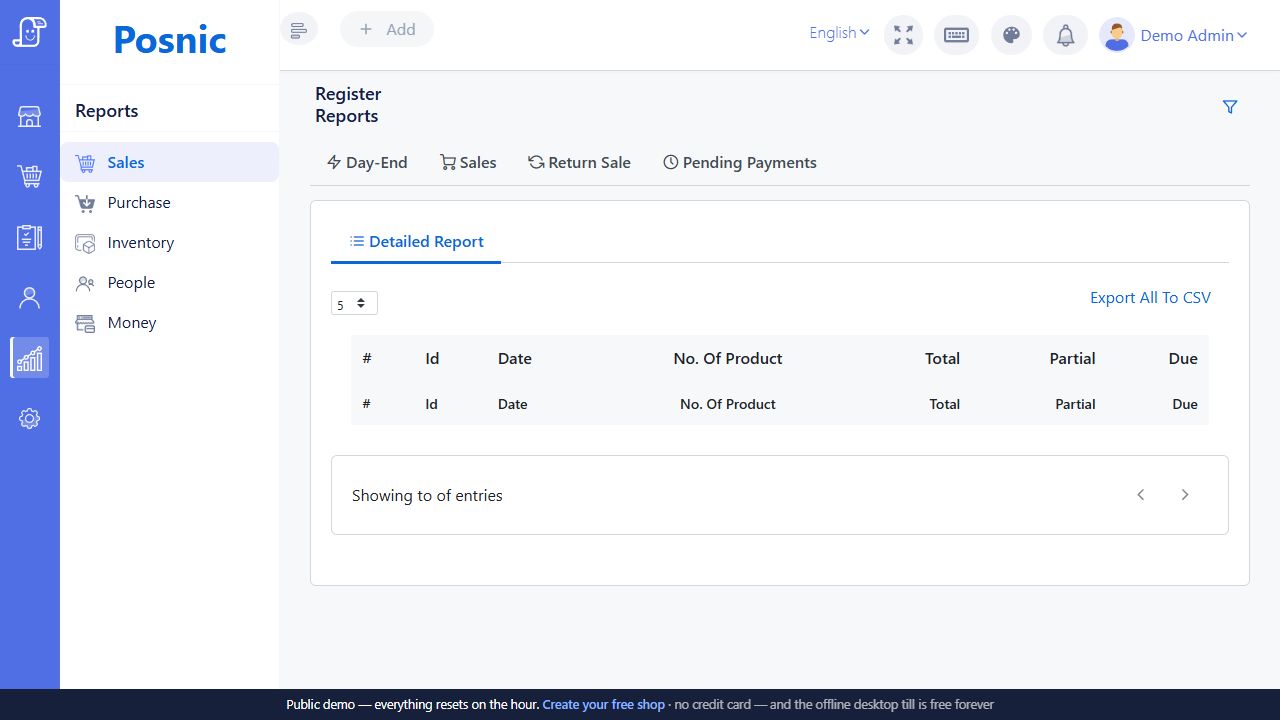Open the notifications bell icon
This screenshot has height=720, width=1280.
pos(1066,36)
